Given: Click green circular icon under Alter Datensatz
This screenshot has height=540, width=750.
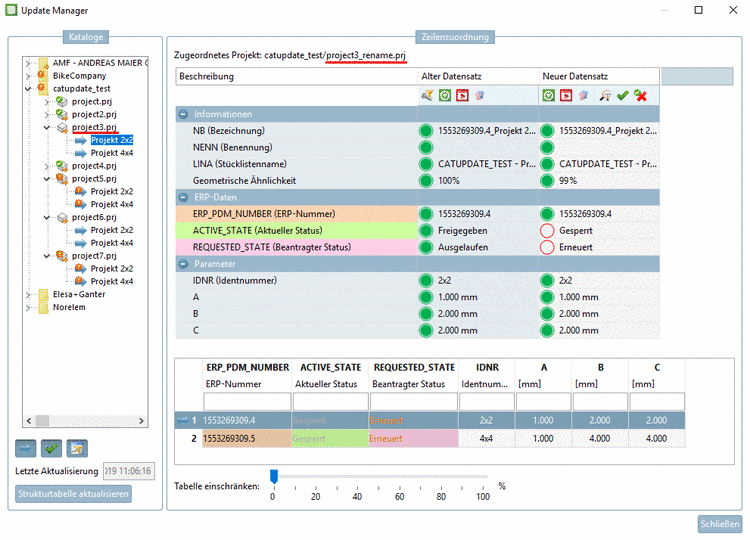Looking at the screenshot, I should point(445,95).
